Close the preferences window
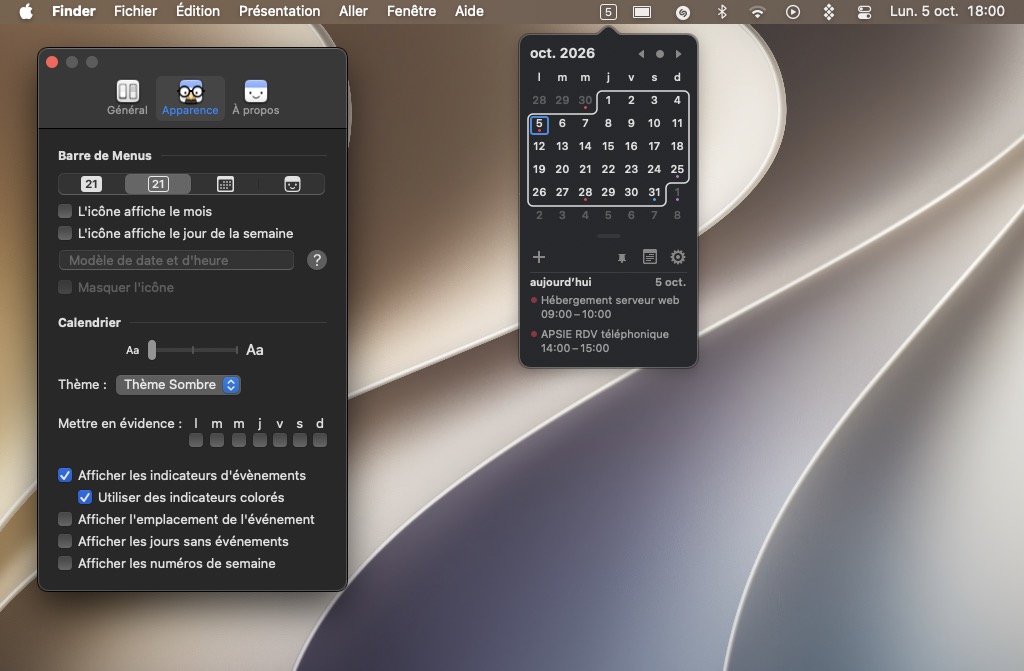The image size is (1024, 671). (52, 62)
